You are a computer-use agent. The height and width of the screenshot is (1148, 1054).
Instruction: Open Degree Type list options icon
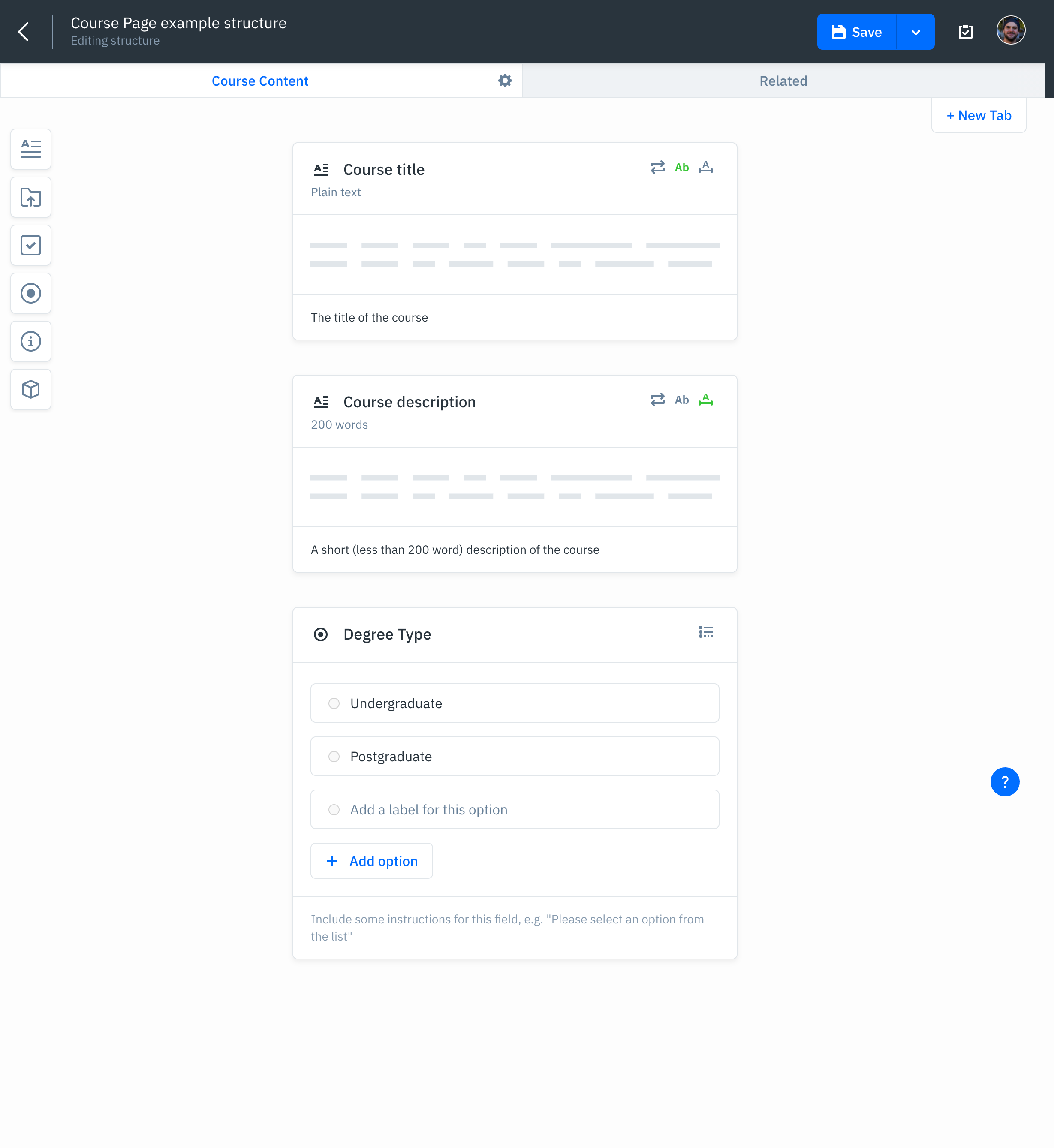click(705, 632)
